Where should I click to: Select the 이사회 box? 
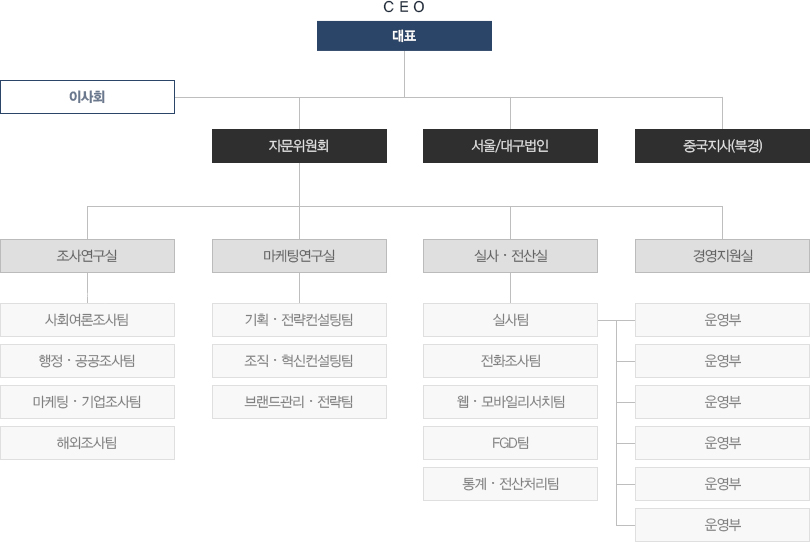coord(87,97)
